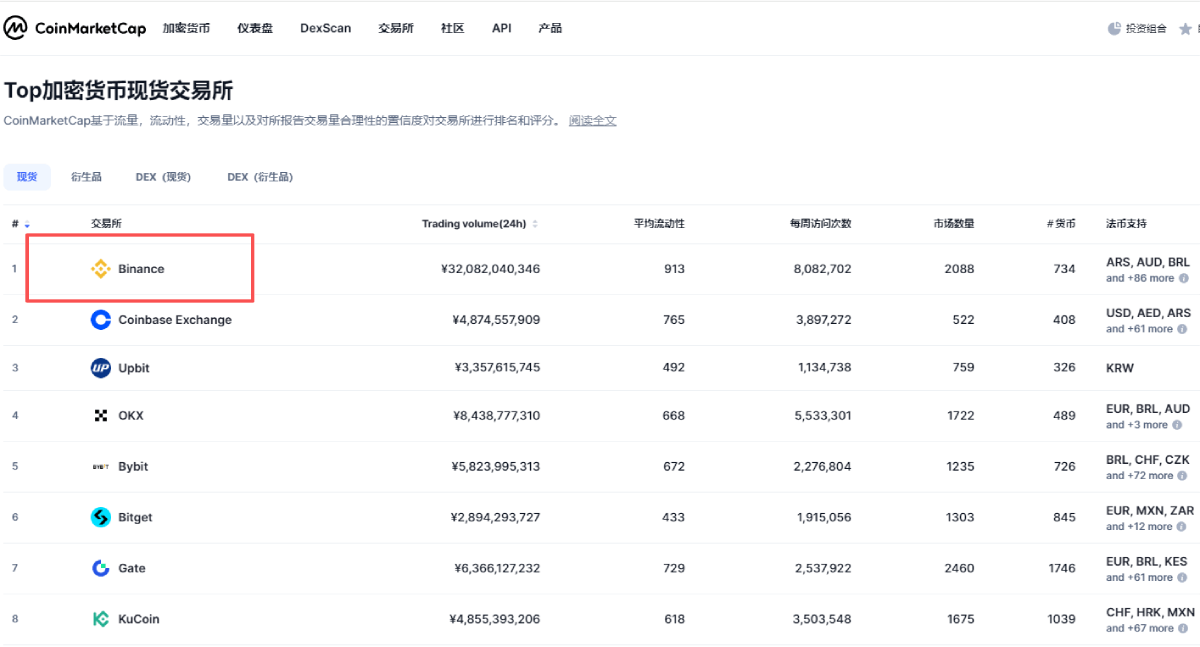
Task: Click the 平均流动性 column header
Action: pyautogui.click(x=660, y=224)
